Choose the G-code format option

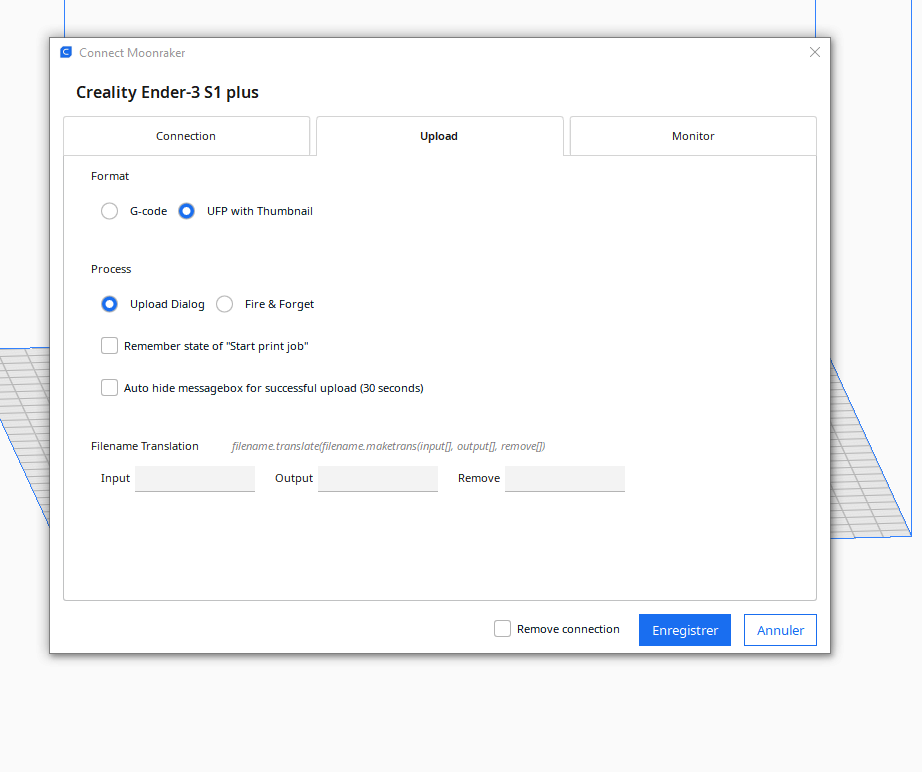tap(110, 211)
